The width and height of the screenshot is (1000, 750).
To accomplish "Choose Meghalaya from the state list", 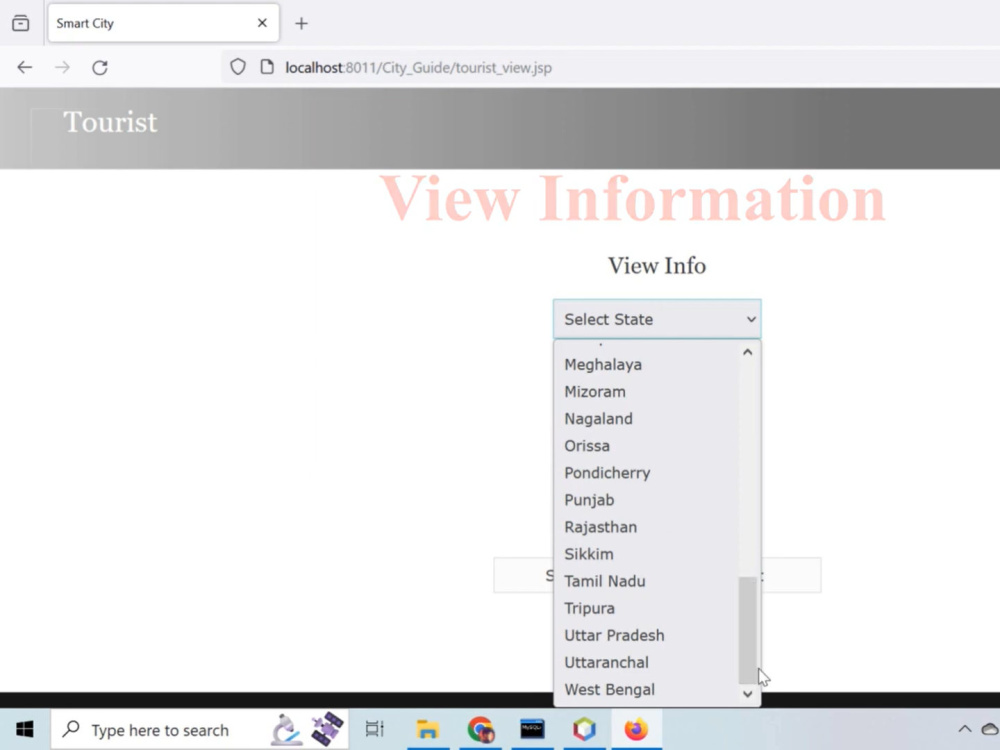I will tap(646, 365).
